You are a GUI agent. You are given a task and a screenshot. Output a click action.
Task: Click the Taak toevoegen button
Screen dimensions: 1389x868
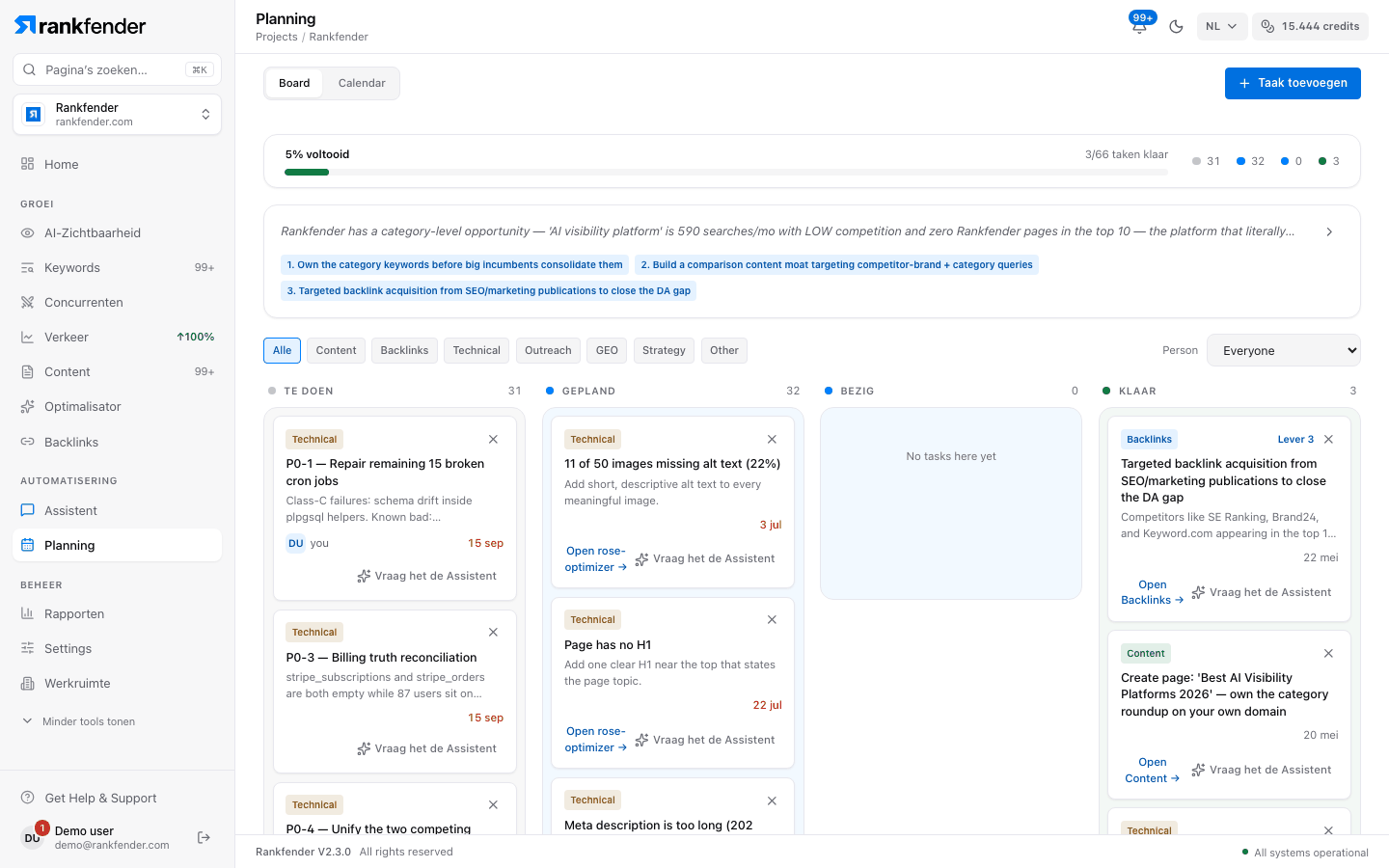click(1293, 83)
